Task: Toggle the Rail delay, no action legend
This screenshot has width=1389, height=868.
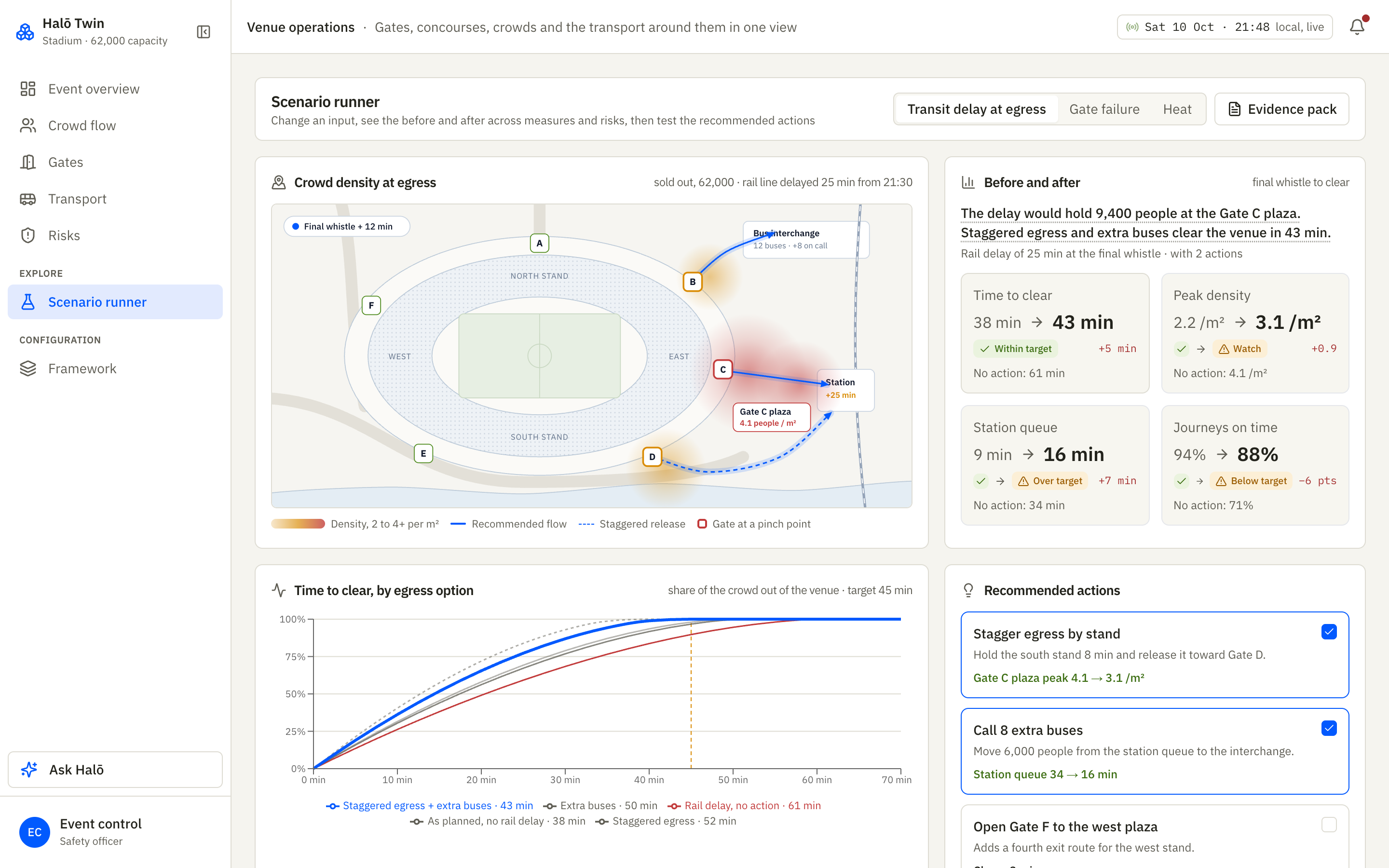Action: (744, 805)
